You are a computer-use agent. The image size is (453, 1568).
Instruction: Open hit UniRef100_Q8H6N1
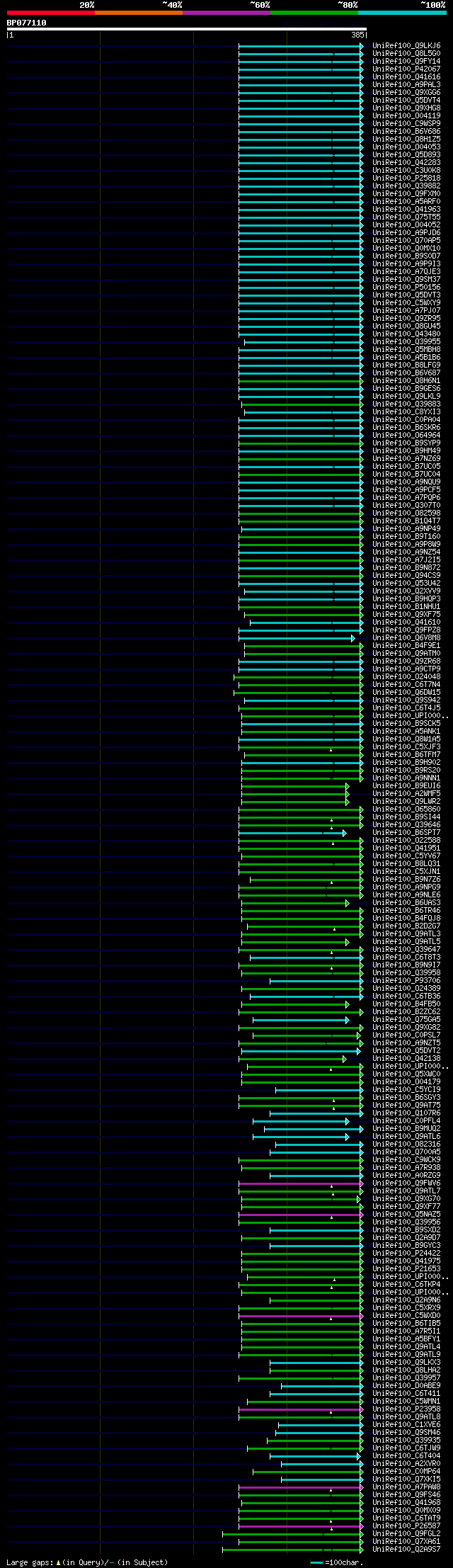coord(406,380)
